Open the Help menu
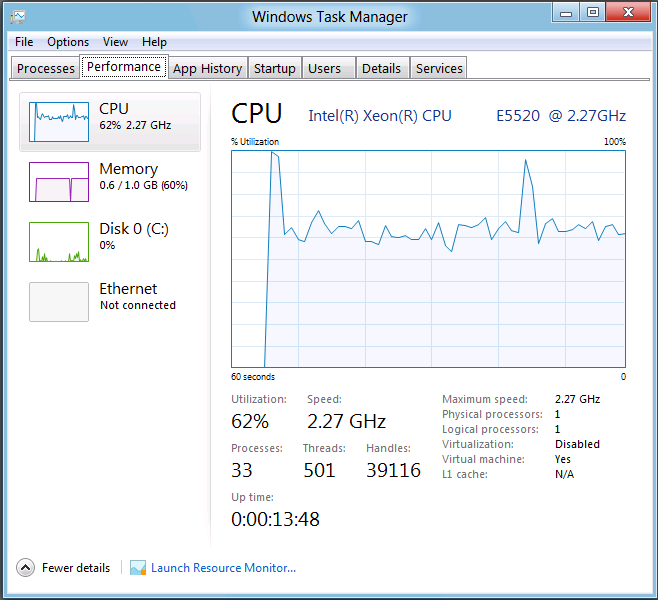This screenshot has width=658, height=600. pos(154,42)
